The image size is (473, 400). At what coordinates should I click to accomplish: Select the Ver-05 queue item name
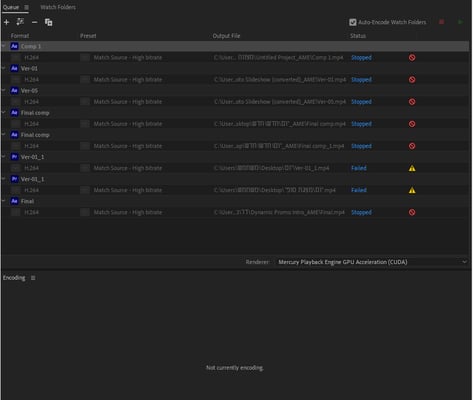(29, 91)
